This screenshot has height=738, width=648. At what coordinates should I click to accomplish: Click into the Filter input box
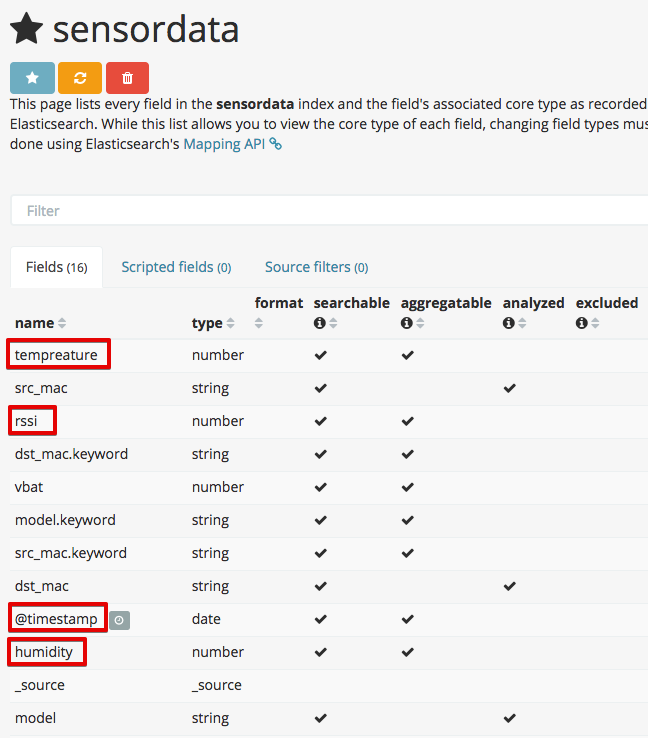pyautogui.click(x=329, y=210)
